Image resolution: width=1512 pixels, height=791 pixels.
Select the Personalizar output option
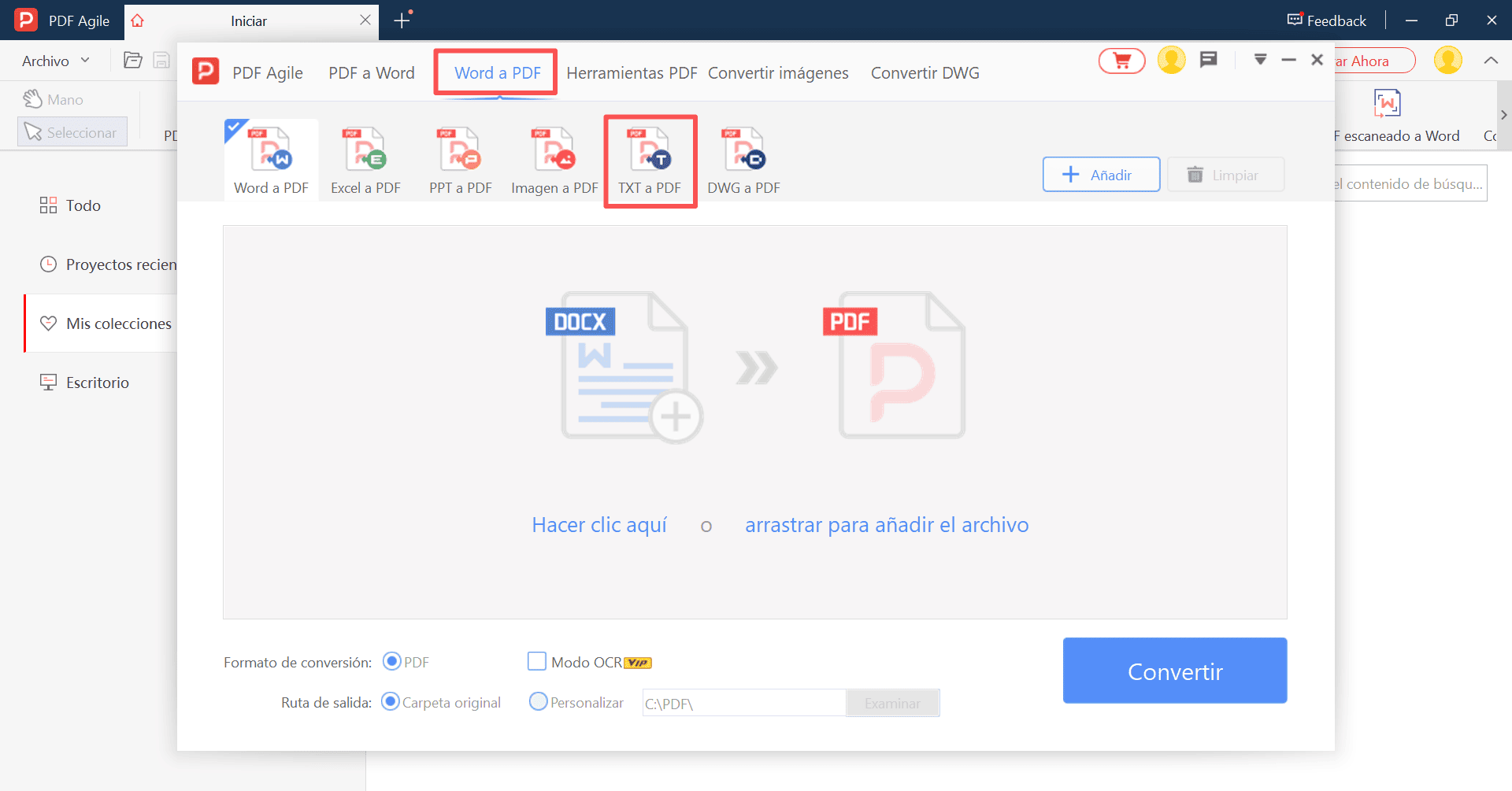click(x=539, y=701)
